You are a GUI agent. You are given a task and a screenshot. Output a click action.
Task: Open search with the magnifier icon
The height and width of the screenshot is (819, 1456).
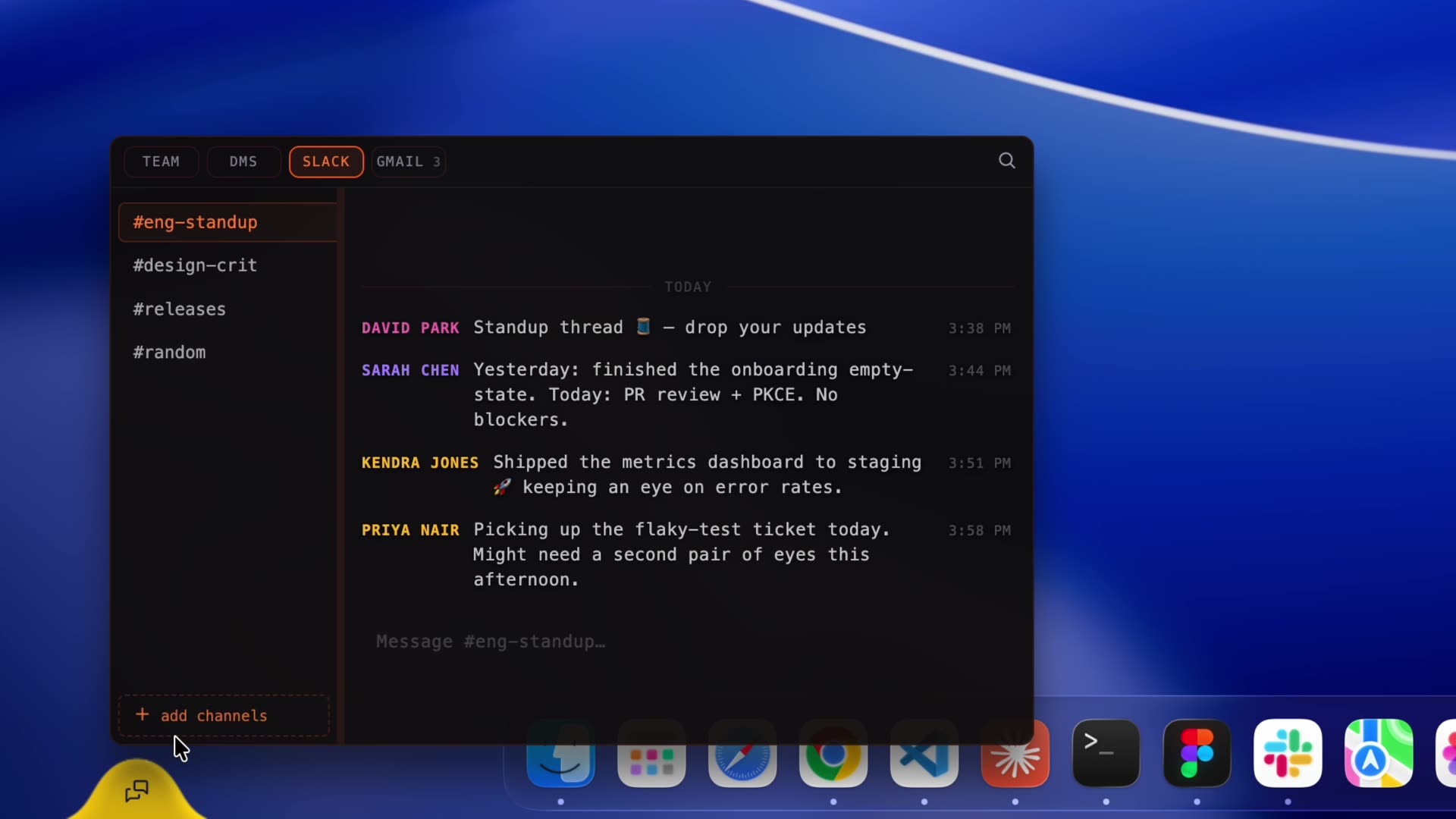tap(1006, 161)
